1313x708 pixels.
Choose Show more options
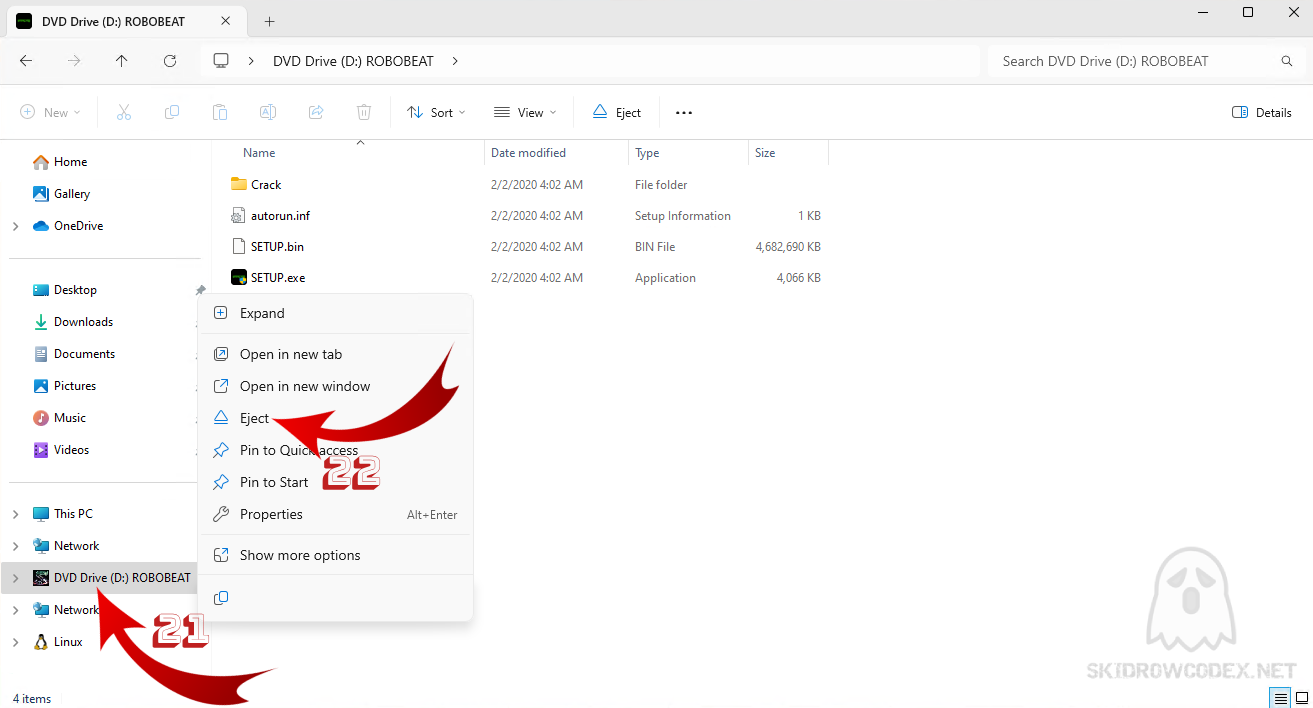335,555
